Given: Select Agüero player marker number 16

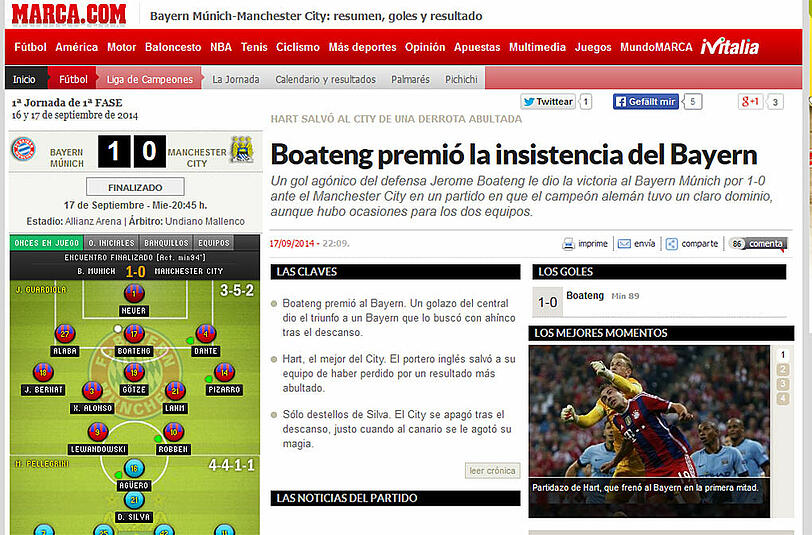Looking at the screenshot, I should coord(134,469).
